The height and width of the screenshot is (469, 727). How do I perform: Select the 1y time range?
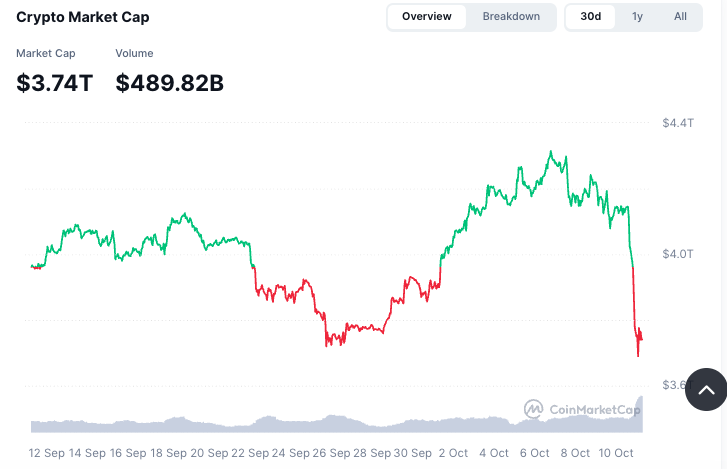tap(638, 17)
